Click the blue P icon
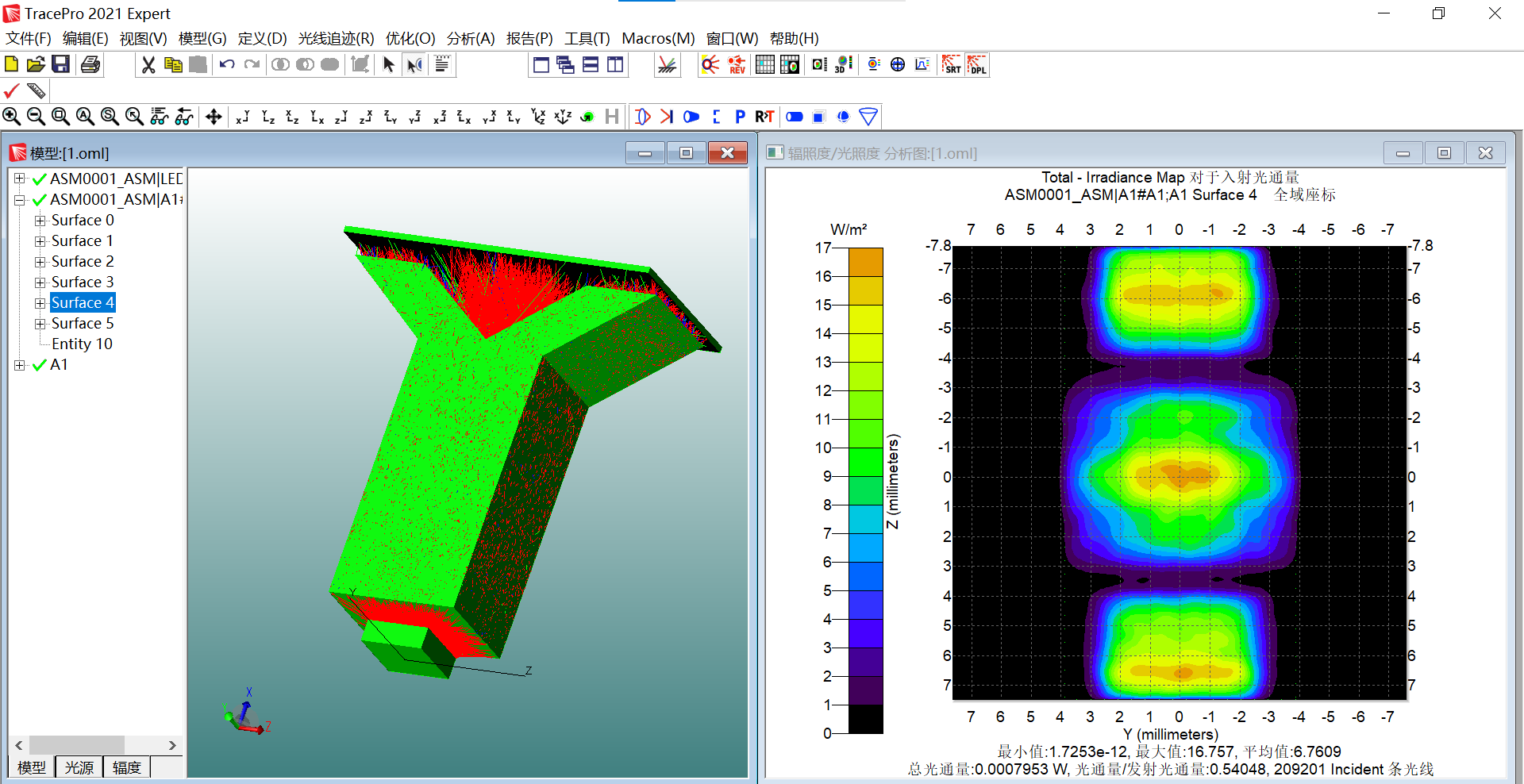The image size is (1524, 784). 740,117
